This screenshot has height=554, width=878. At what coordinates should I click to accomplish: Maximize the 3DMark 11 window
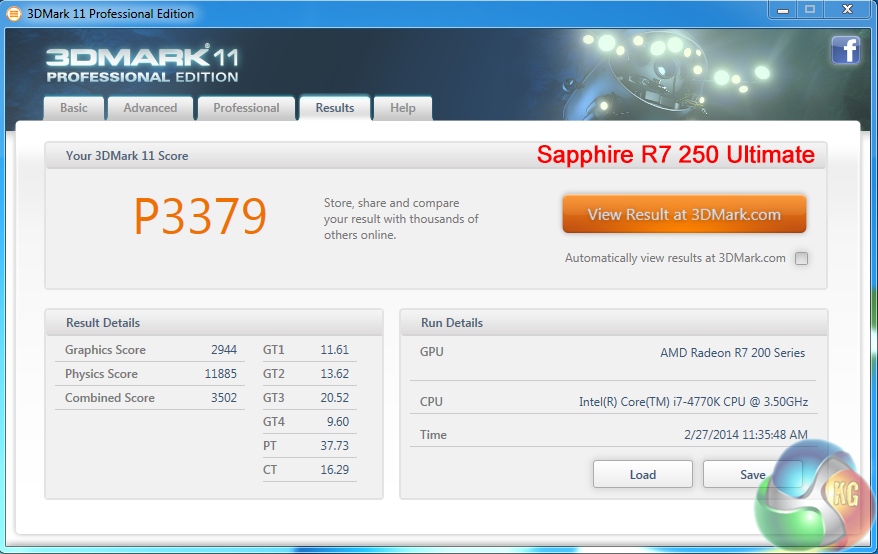click(810, 10)
